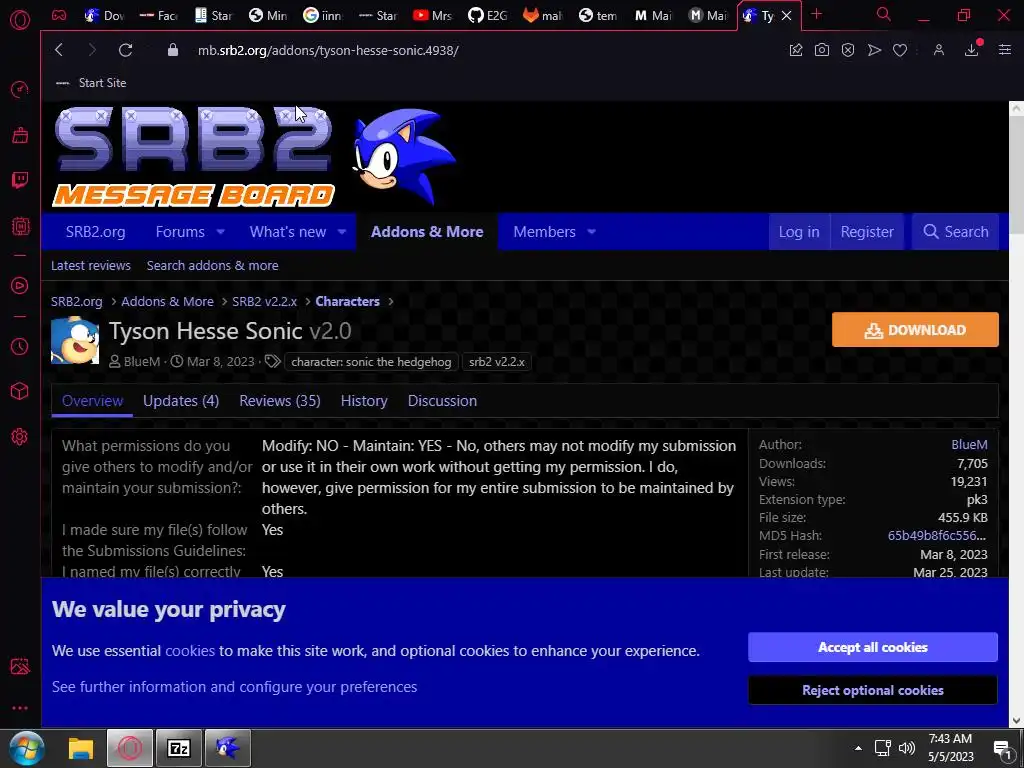Image resolution: width=1024 pixels, height=768 pixels.
Task: Open the send/flow arrow icon
Action: tap(874, 50)
